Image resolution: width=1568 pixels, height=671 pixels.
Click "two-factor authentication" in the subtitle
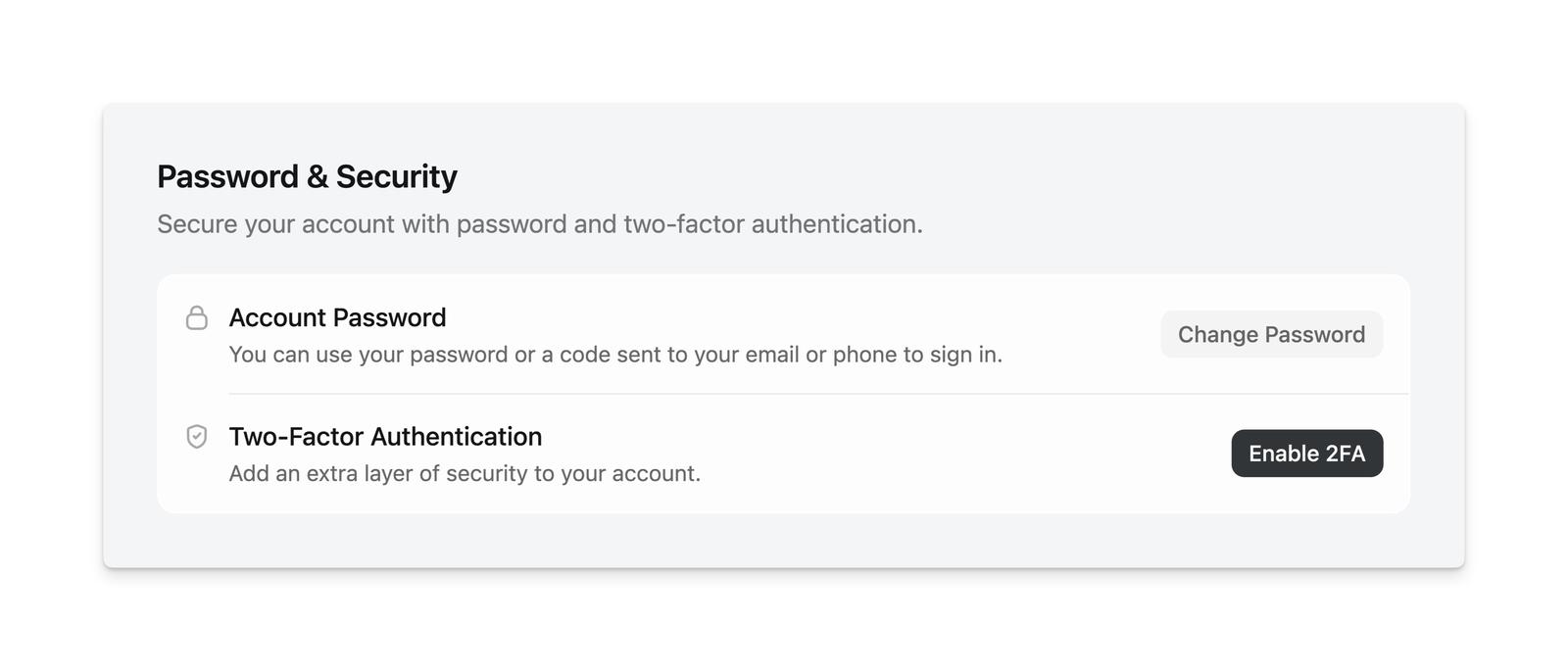772,224
